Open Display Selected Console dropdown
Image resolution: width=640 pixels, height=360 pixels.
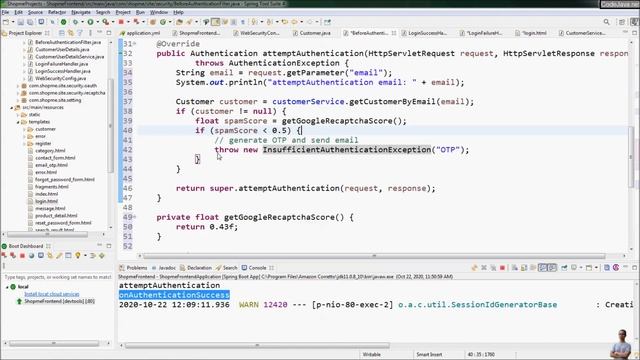click(581, 268)
